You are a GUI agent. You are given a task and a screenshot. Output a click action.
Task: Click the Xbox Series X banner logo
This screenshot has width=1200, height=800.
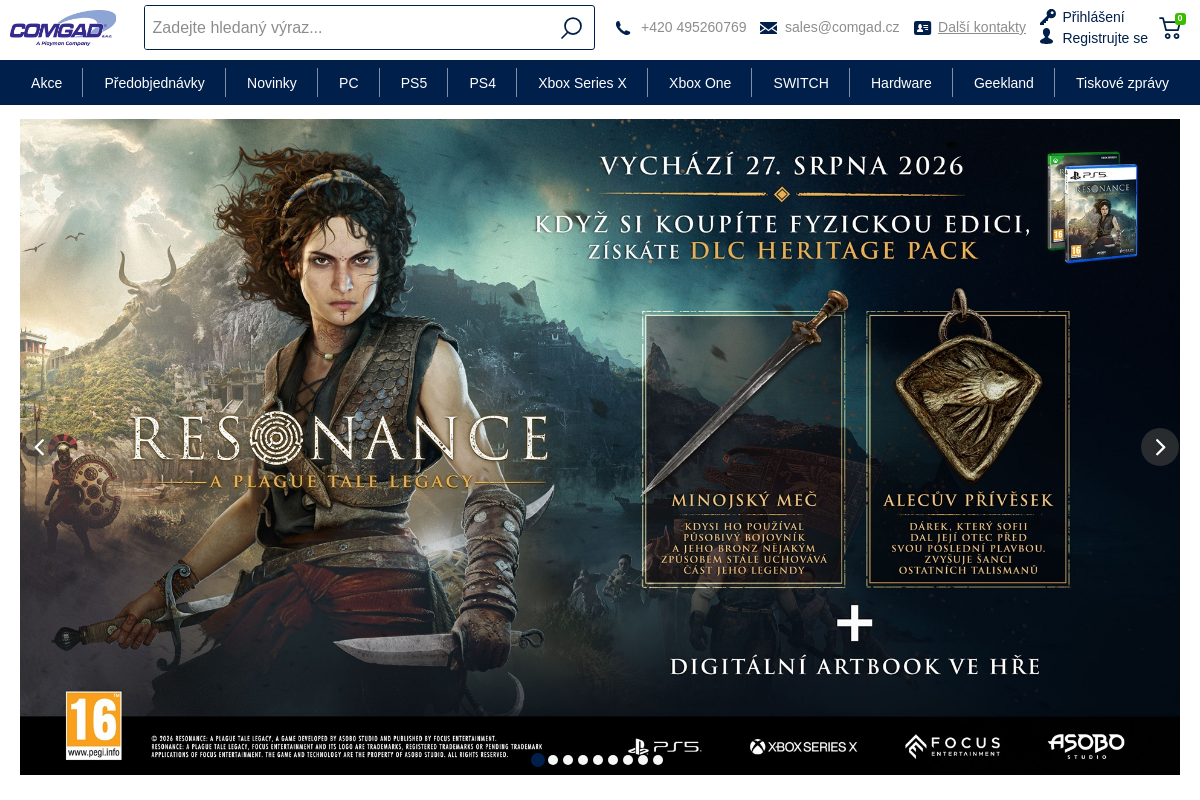(x=803, y=746)
